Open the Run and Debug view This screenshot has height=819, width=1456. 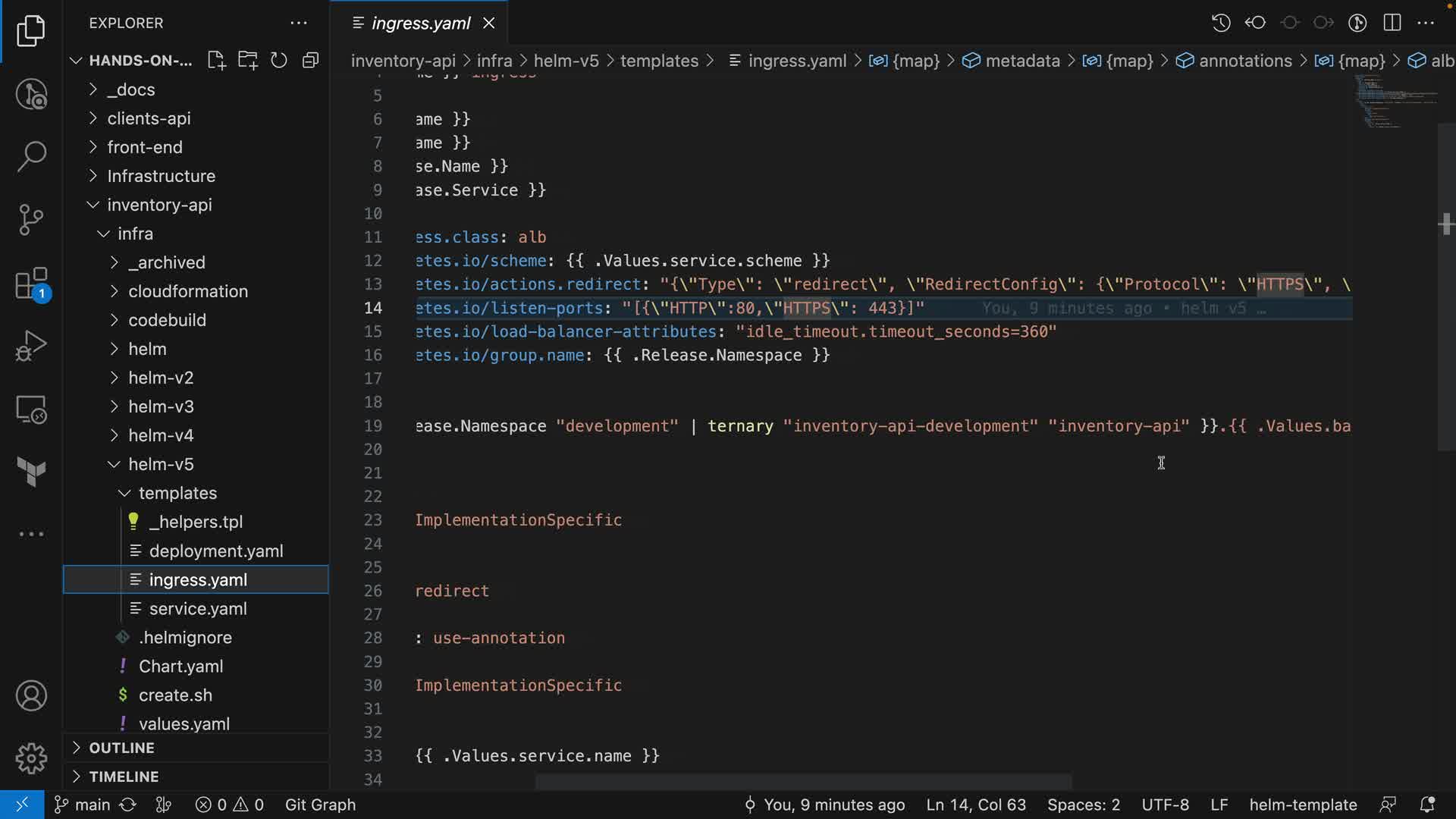tap(31, 346)
